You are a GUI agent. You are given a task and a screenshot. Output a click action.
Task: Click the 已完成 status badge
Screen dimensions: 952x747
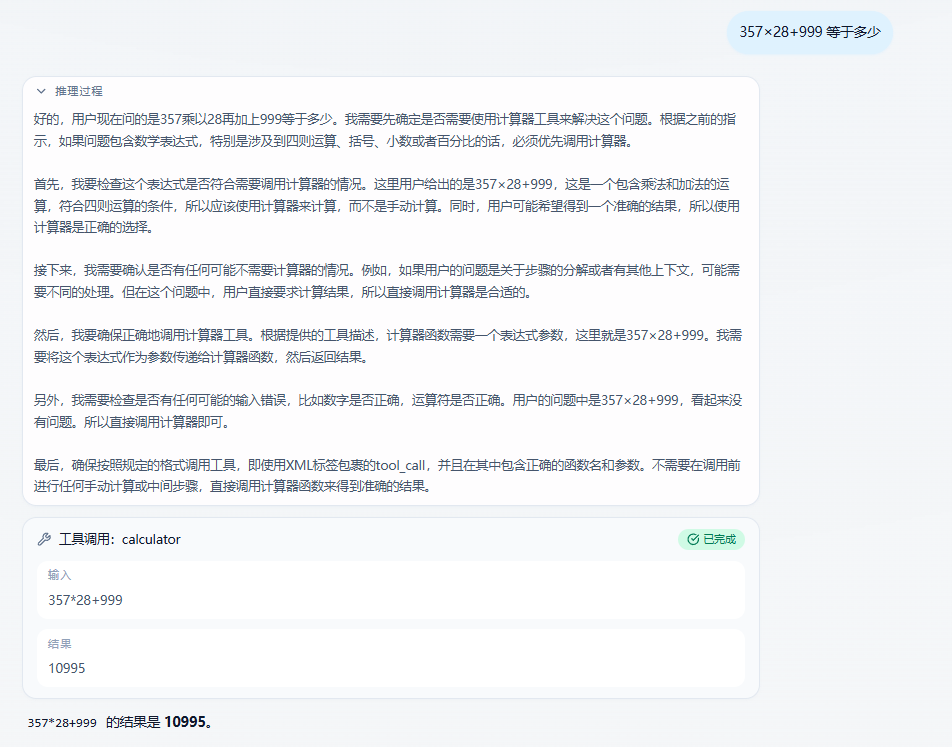pos(711,539)
